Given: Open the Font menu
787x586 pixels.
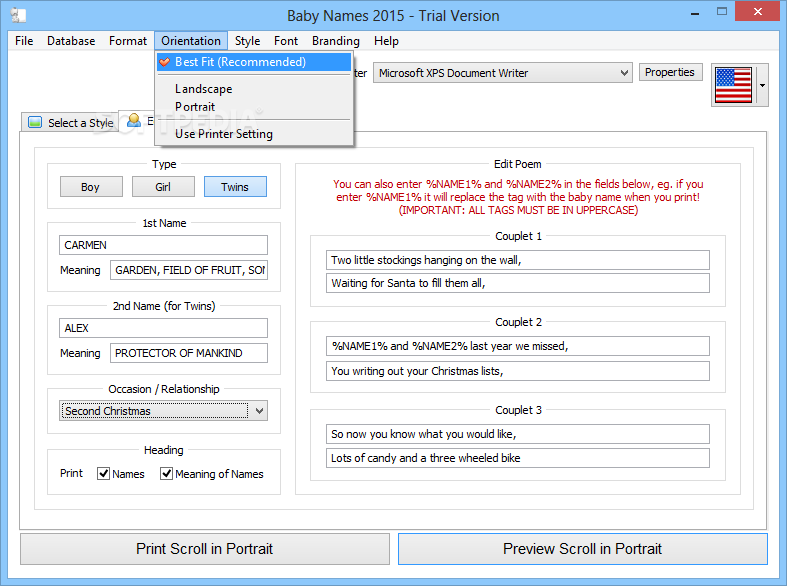Looking at the screenshot, I should tap(286, 41).
